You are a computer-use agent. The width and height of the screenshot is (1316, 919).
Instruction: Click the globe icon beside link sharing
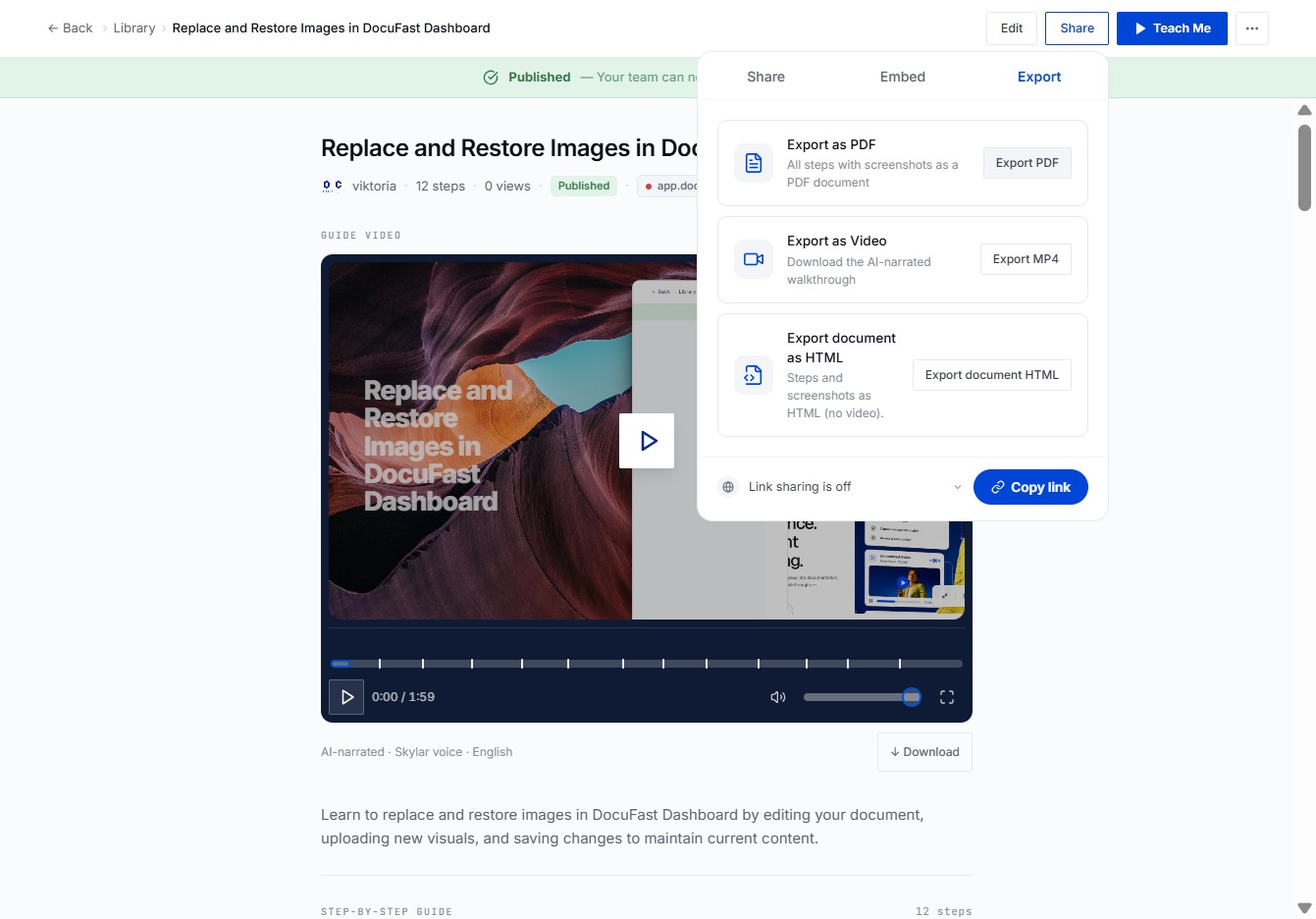(728, 487)
